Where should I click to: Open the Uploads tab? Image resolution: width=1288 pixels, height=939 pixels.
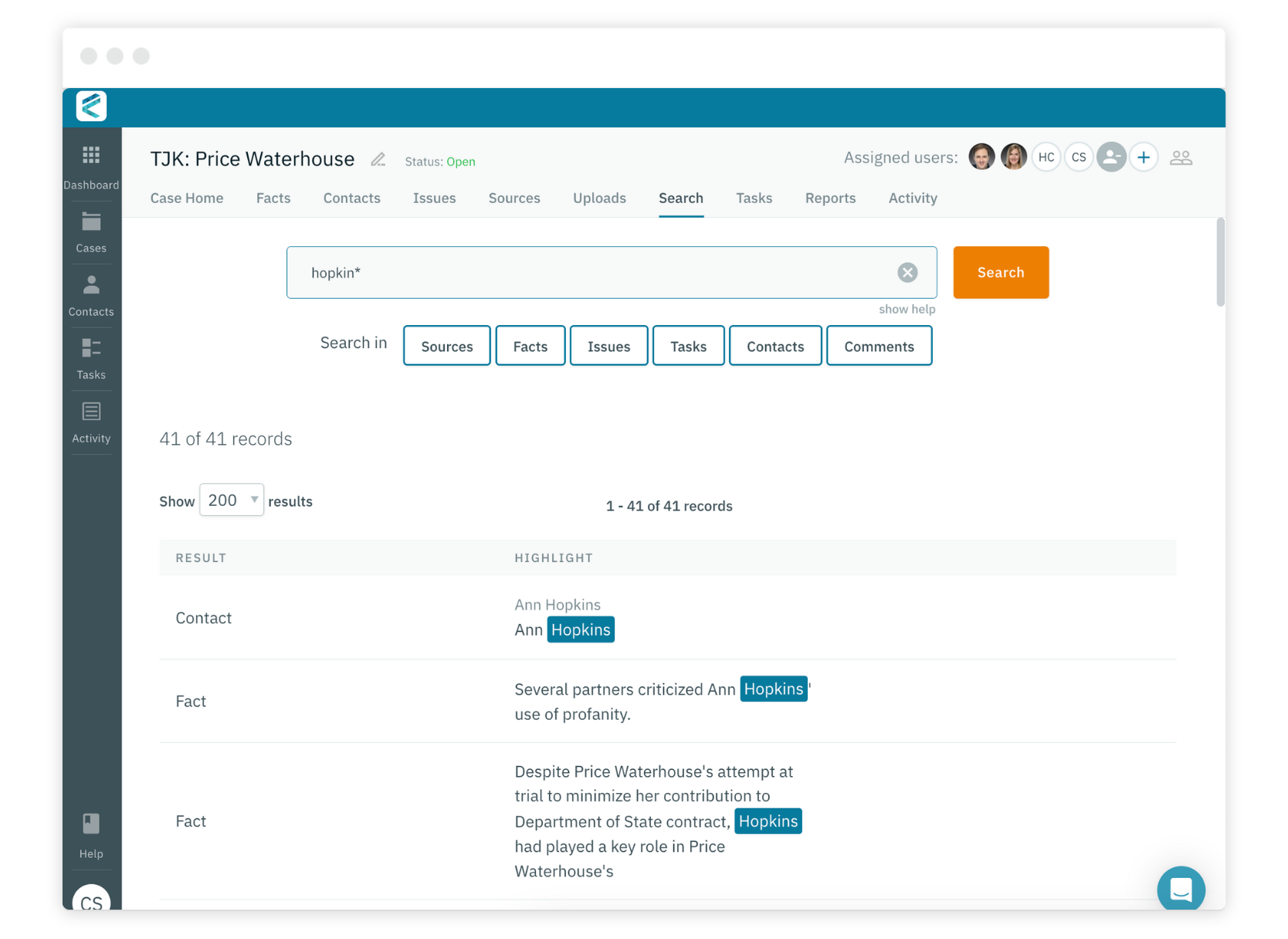599,198
